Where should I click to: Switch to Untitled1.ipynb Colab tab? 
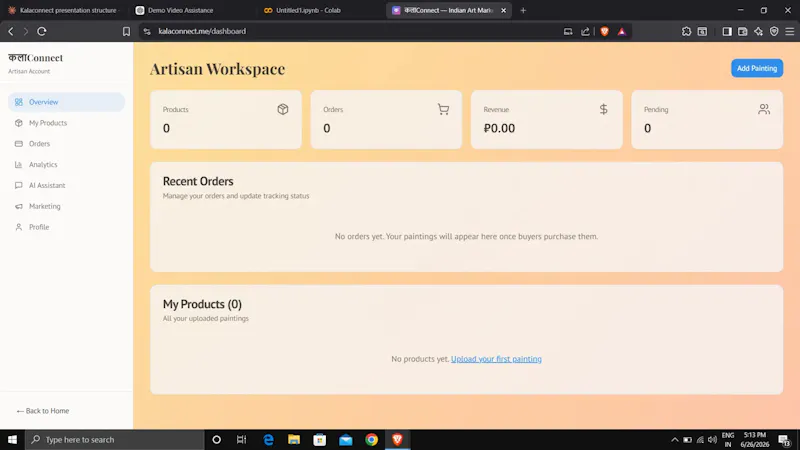(x=308, y=10)
